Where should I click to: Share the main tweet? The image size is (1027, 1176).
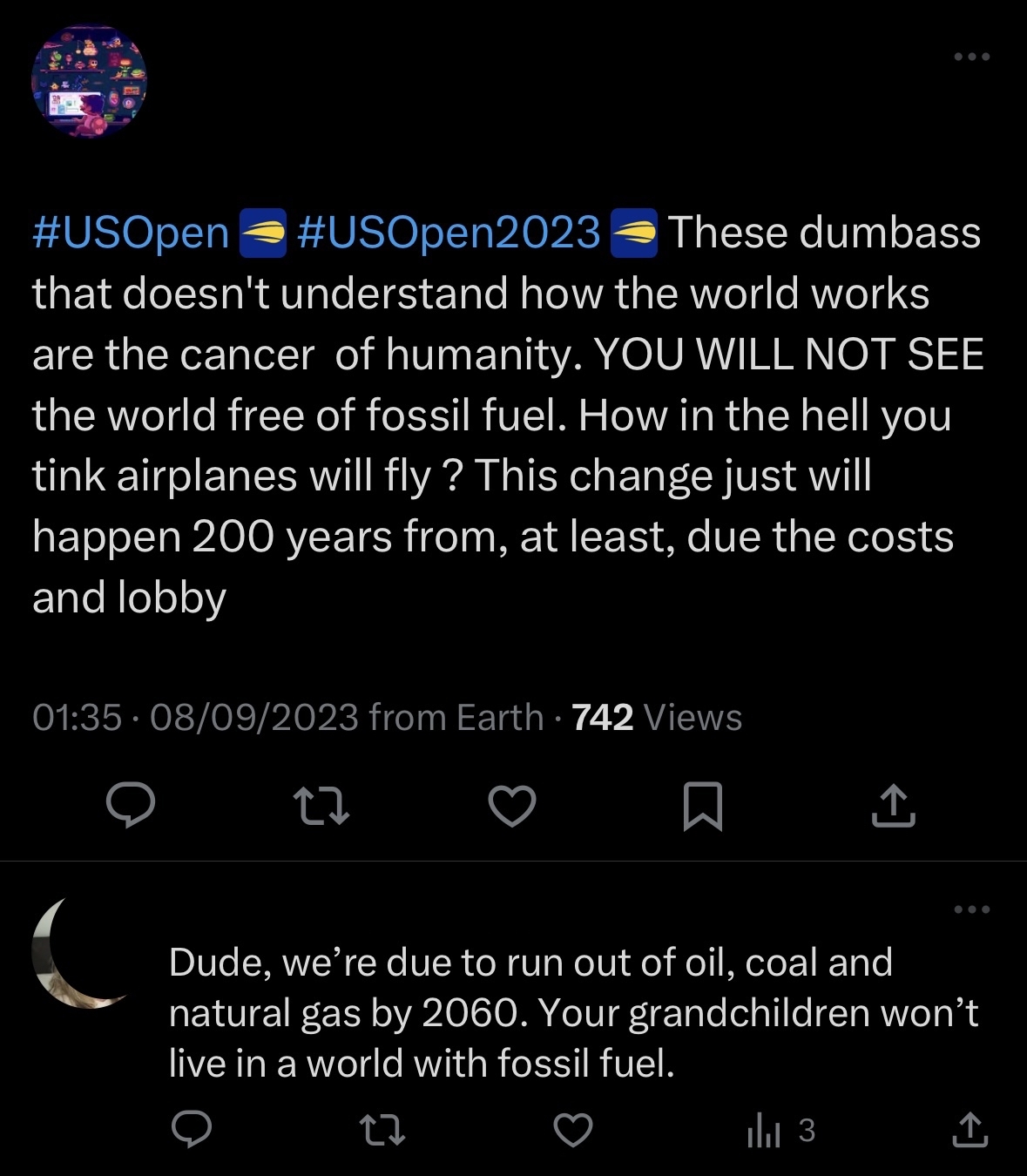[893, 805]
